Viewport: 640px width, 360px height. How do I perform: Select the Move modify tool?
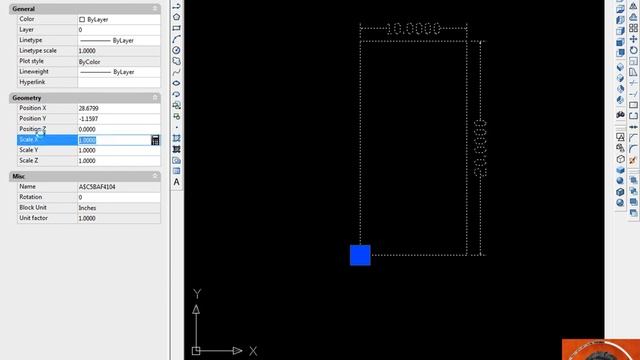click(633, 39)
